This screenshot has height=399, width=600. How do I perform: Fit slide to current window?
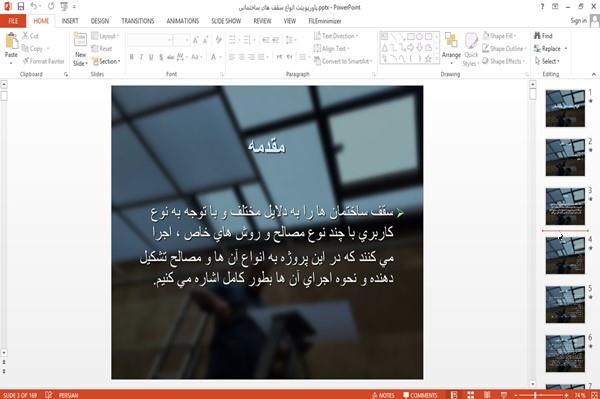(x=594, y=395)
